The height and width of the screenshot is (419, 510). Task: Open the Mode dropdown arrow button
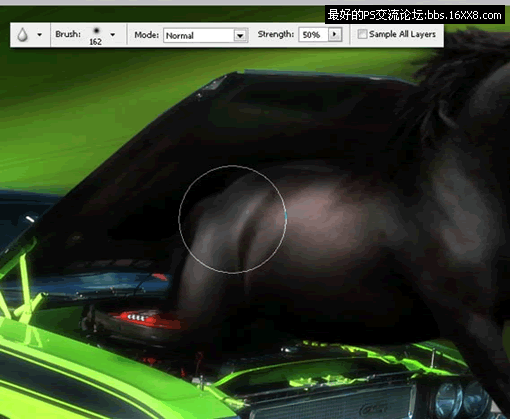240,35
